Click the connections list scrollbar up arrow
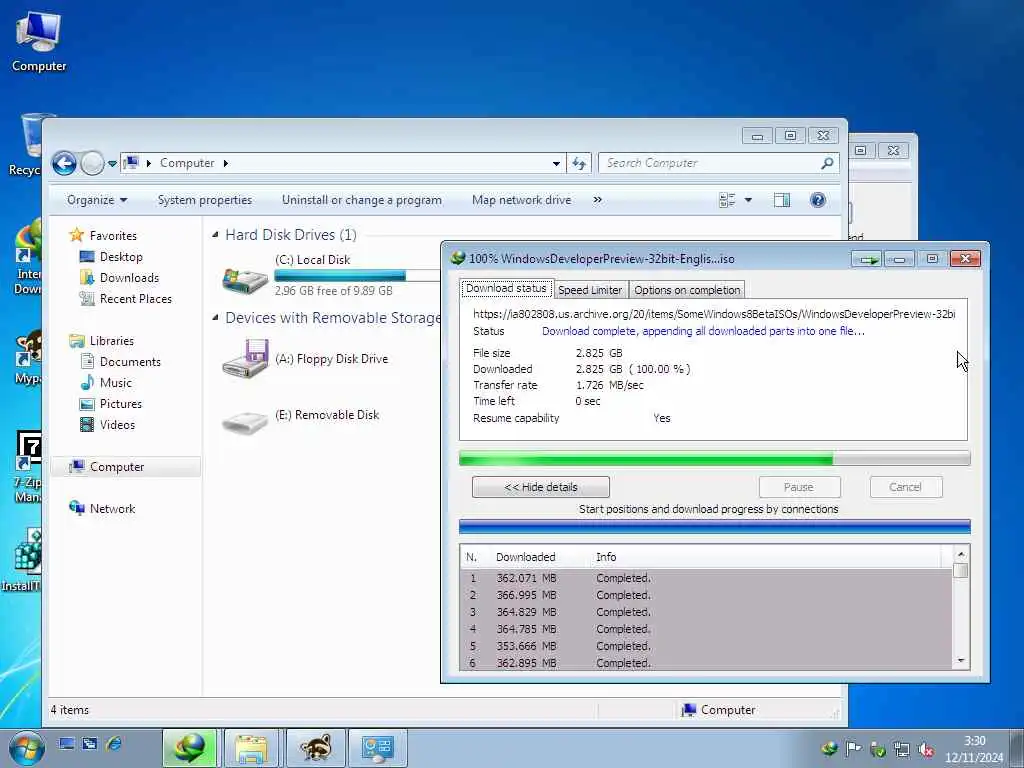 (961, 554)
